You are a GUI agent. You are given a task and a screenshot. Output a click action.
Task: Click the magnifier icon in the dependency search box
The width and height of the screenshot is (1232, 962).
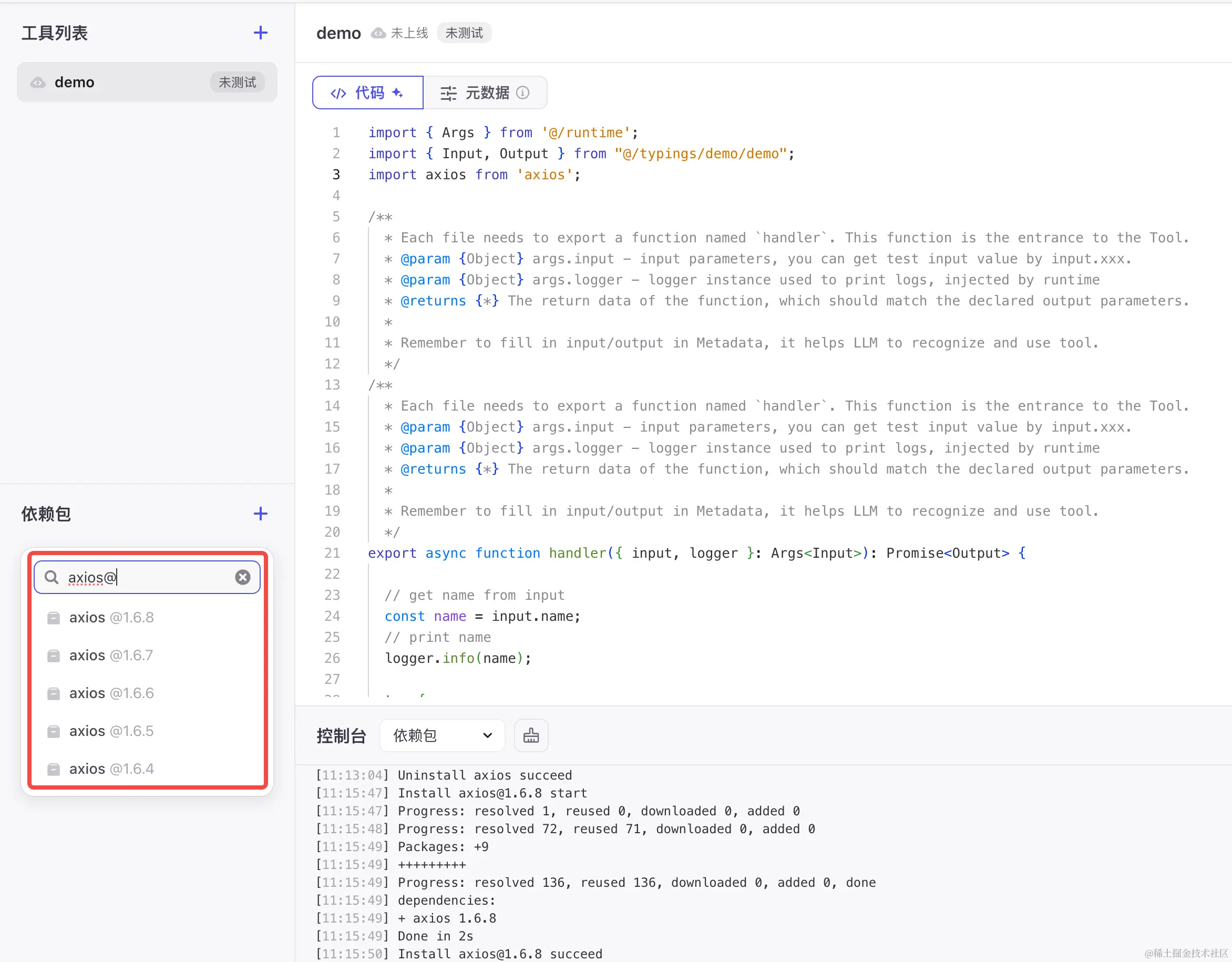tap(52, 577)
